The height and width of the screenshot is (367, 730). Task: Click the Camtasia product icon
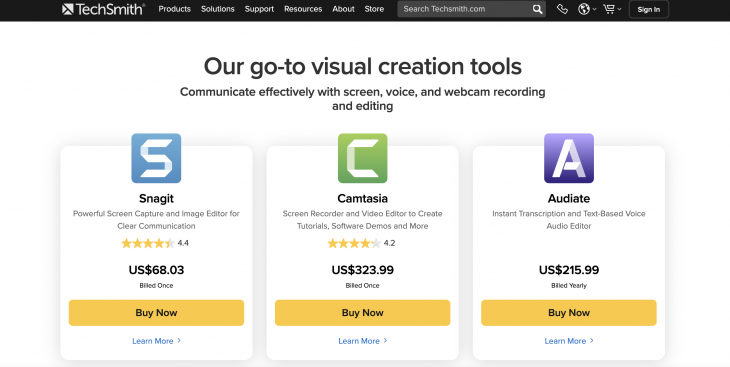coord(362,158)
